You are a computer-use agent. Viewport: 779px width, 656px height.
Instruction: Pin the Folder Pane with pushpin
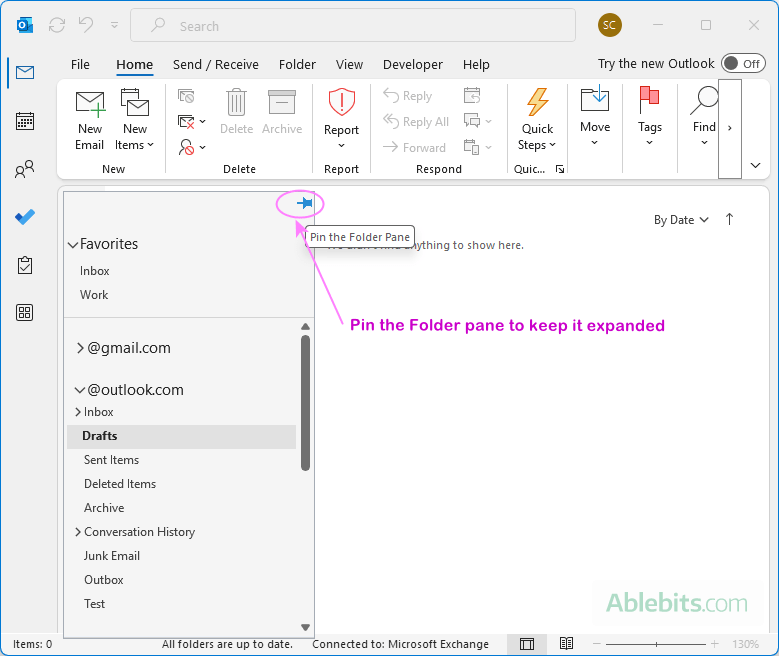pos(304,203)
